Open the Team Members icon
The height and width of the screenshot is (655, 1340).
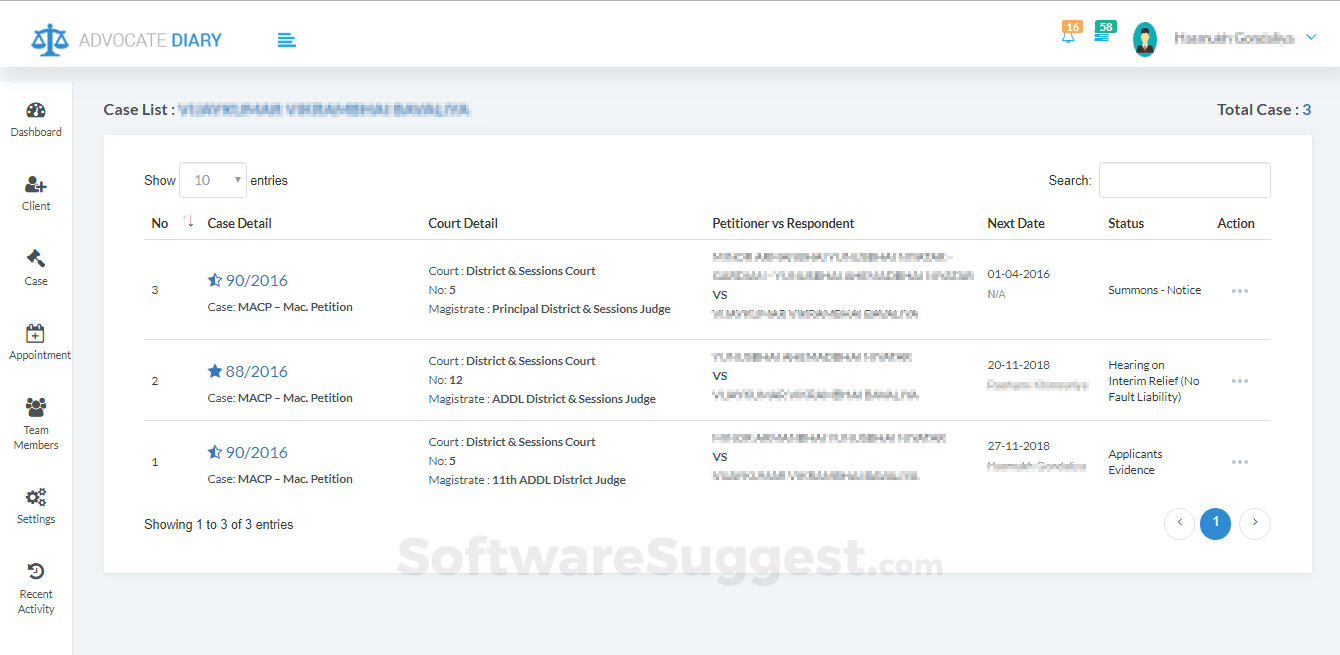tap(36, 407)
